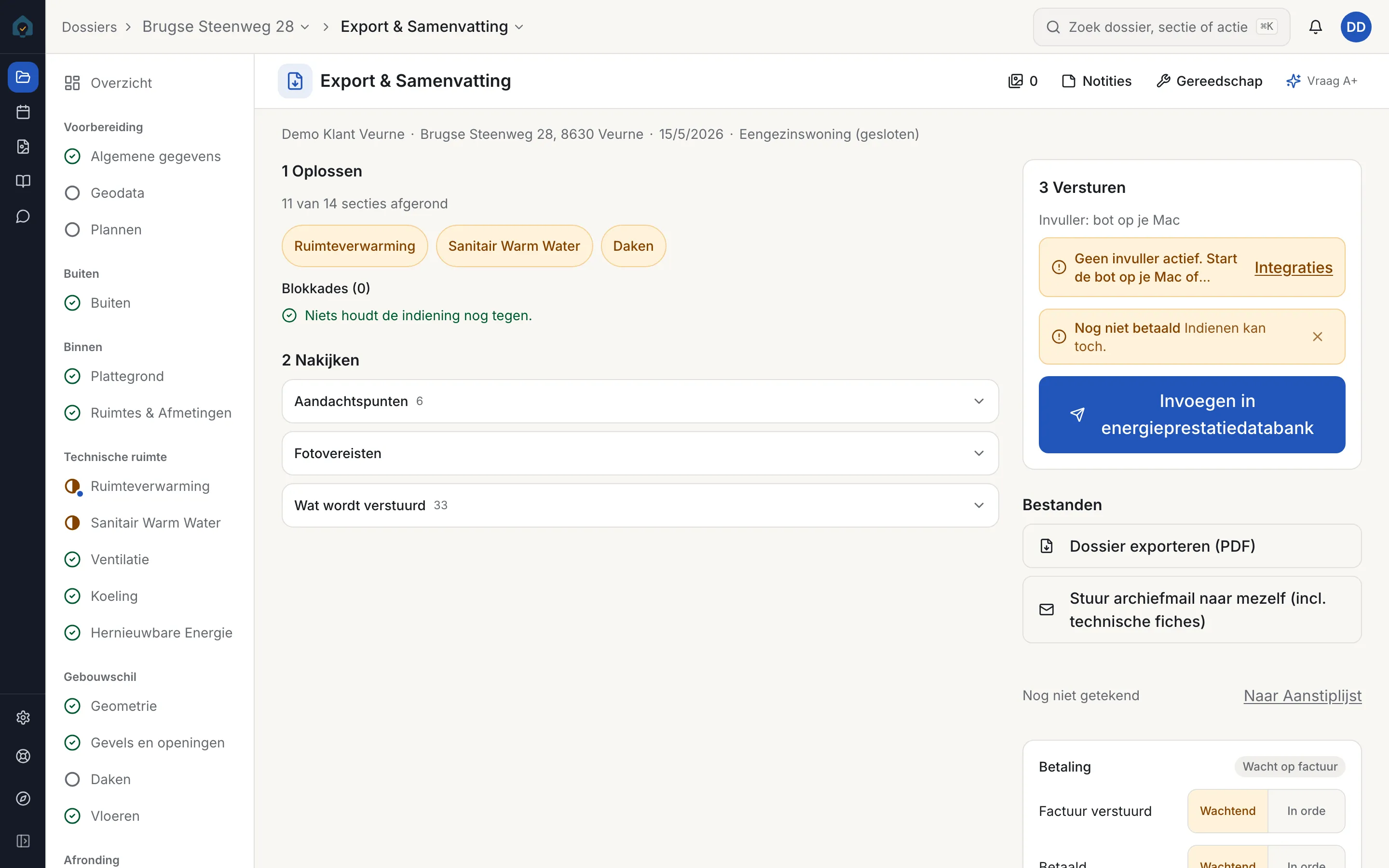Open the notifications bell

(x=1316, y=27)
